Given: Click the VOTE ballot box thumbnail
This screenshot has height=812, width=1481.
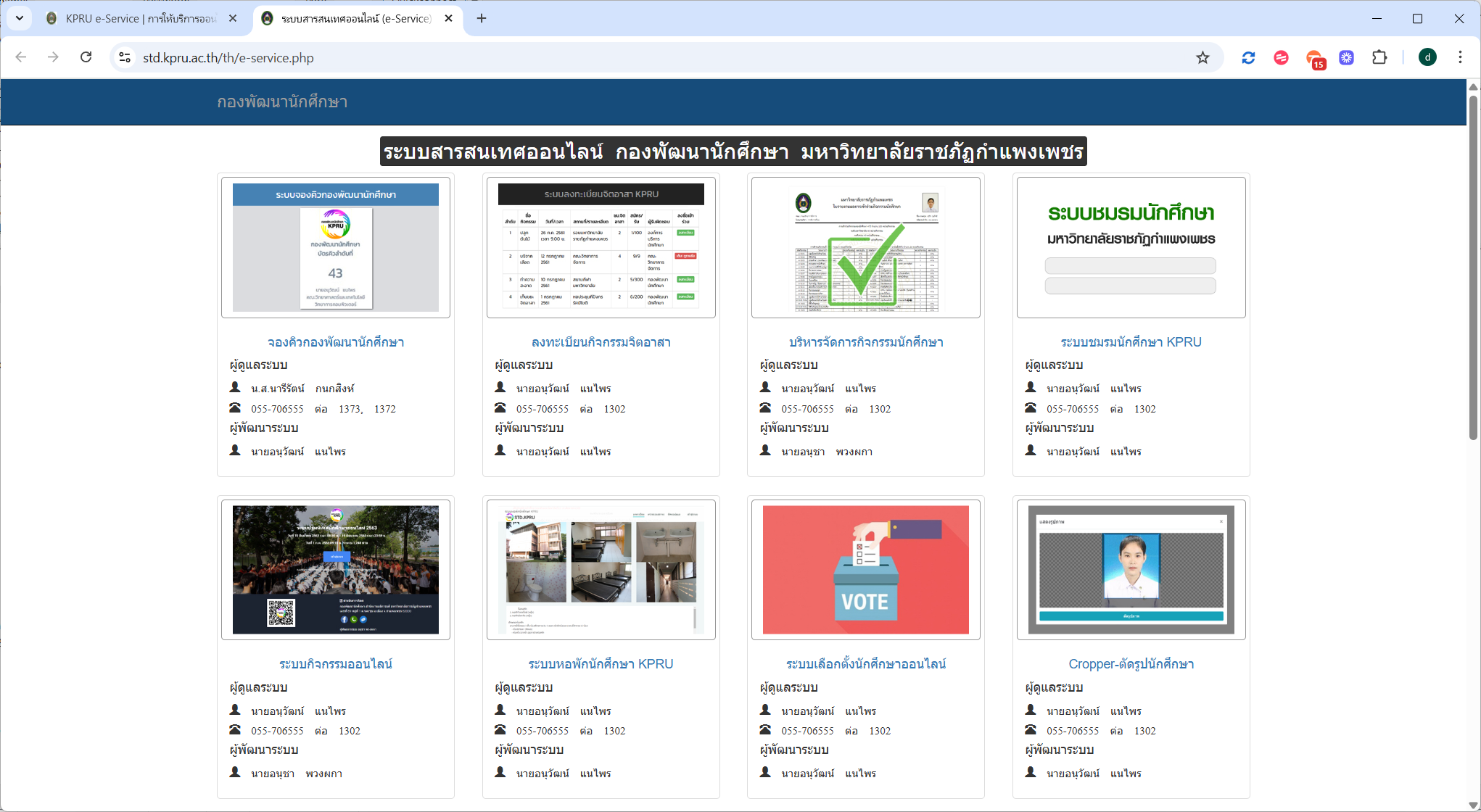Looking at the screenshot, I should coord(865,569).
